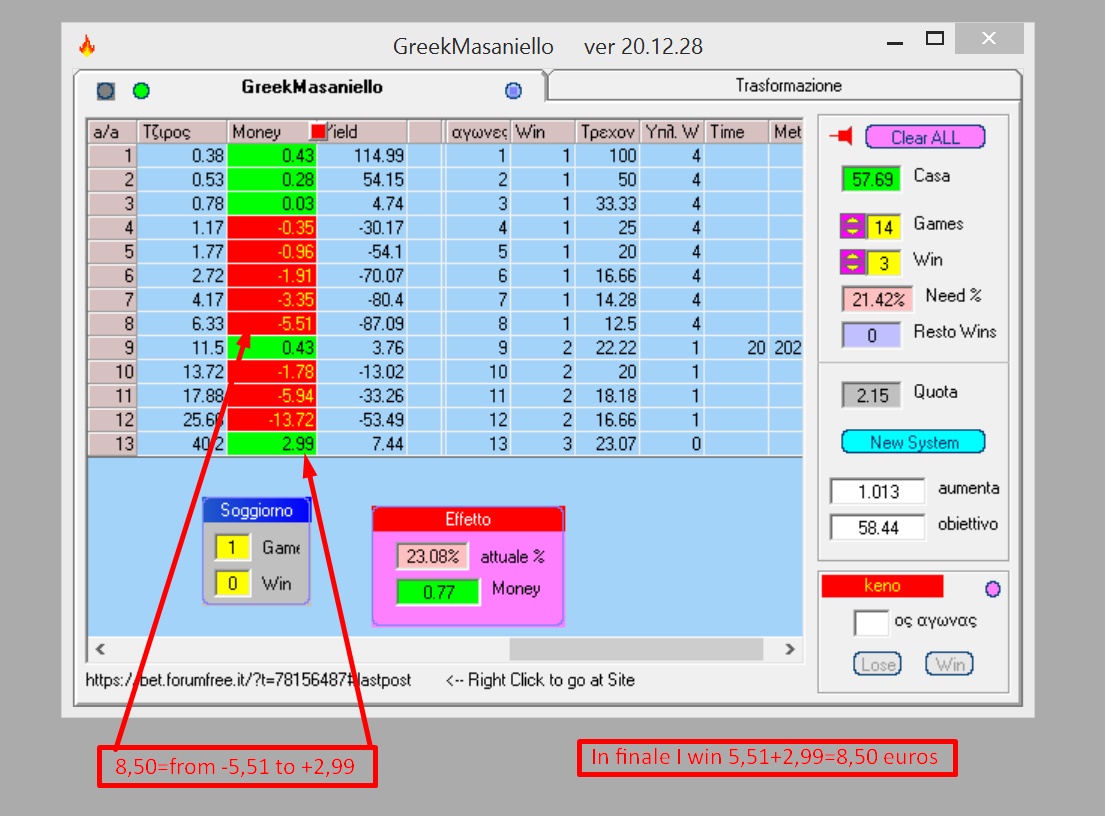Click the Games spinner arrows
Screen dimensions: 1105x816
[x=852, y=226]
